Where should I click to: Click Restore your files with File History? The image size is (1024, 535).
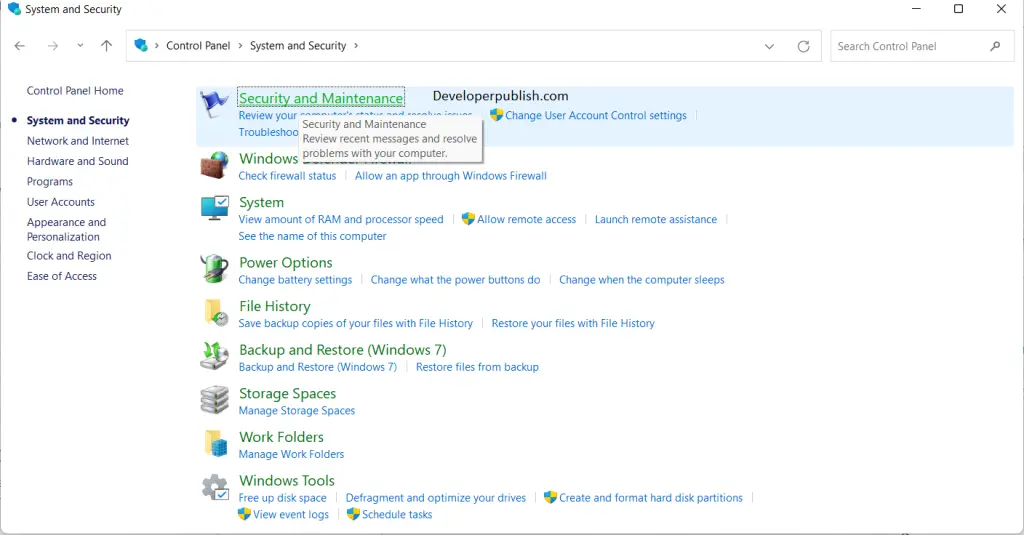tap(573, 323)
